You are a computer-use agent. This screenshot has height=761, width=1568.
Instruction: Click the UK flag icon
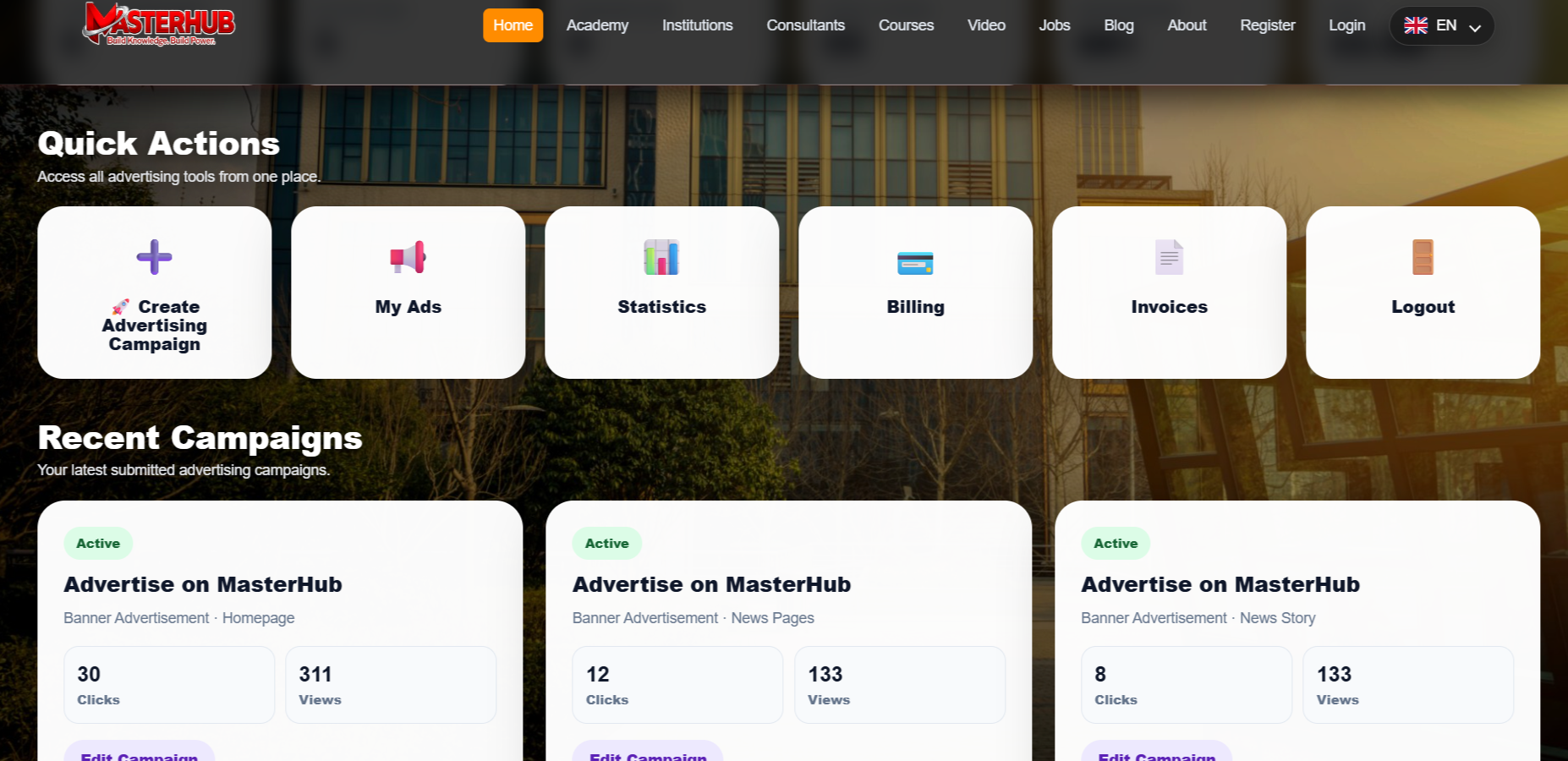1416,25
